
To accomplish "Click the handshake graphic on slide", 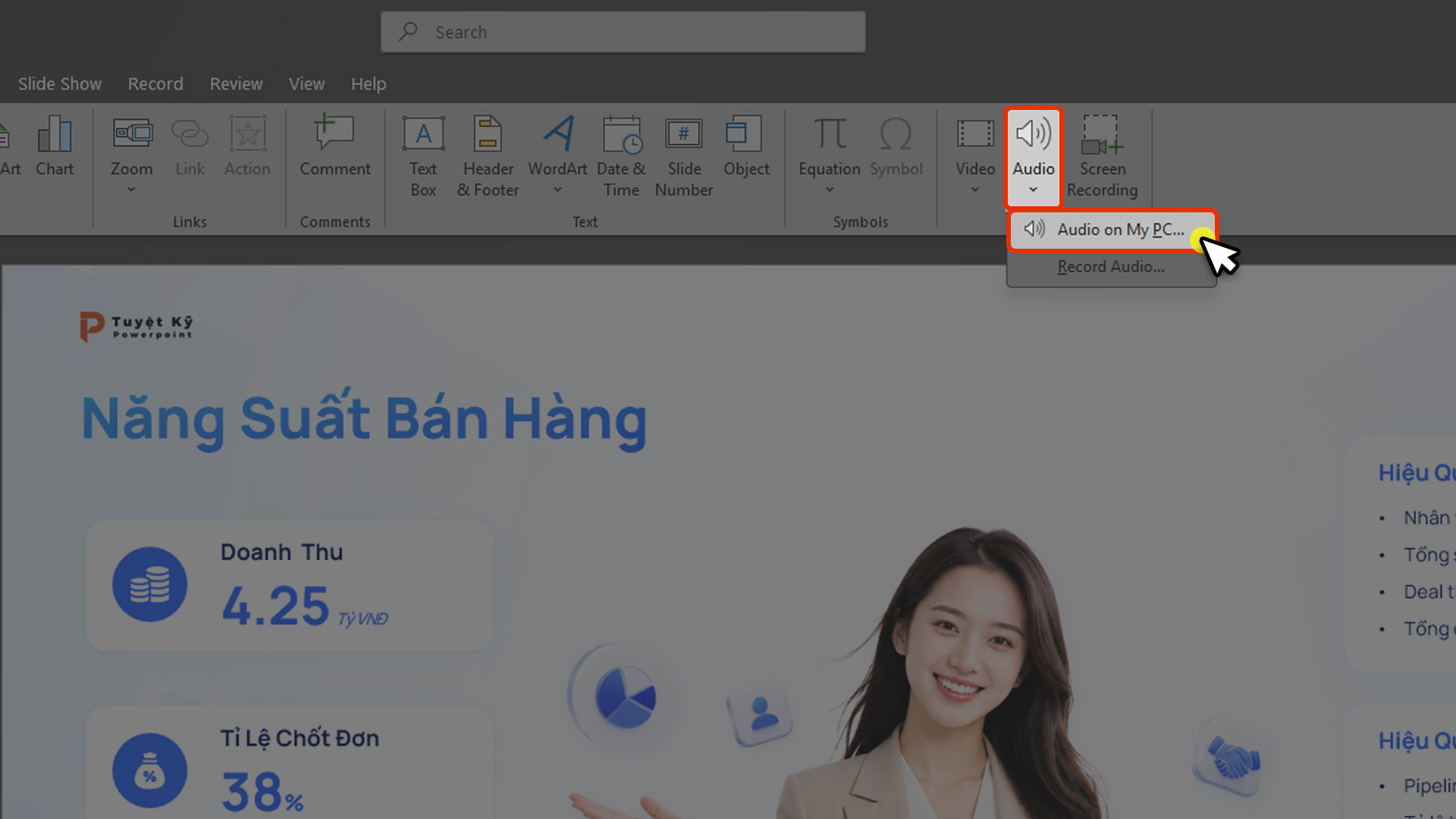I will click(x=1232, y=758).
